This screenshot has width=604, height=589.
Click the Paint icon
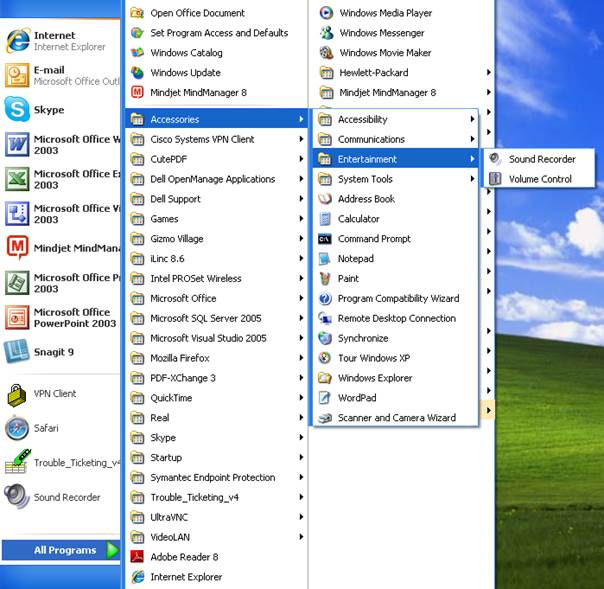tap(325, 279)
